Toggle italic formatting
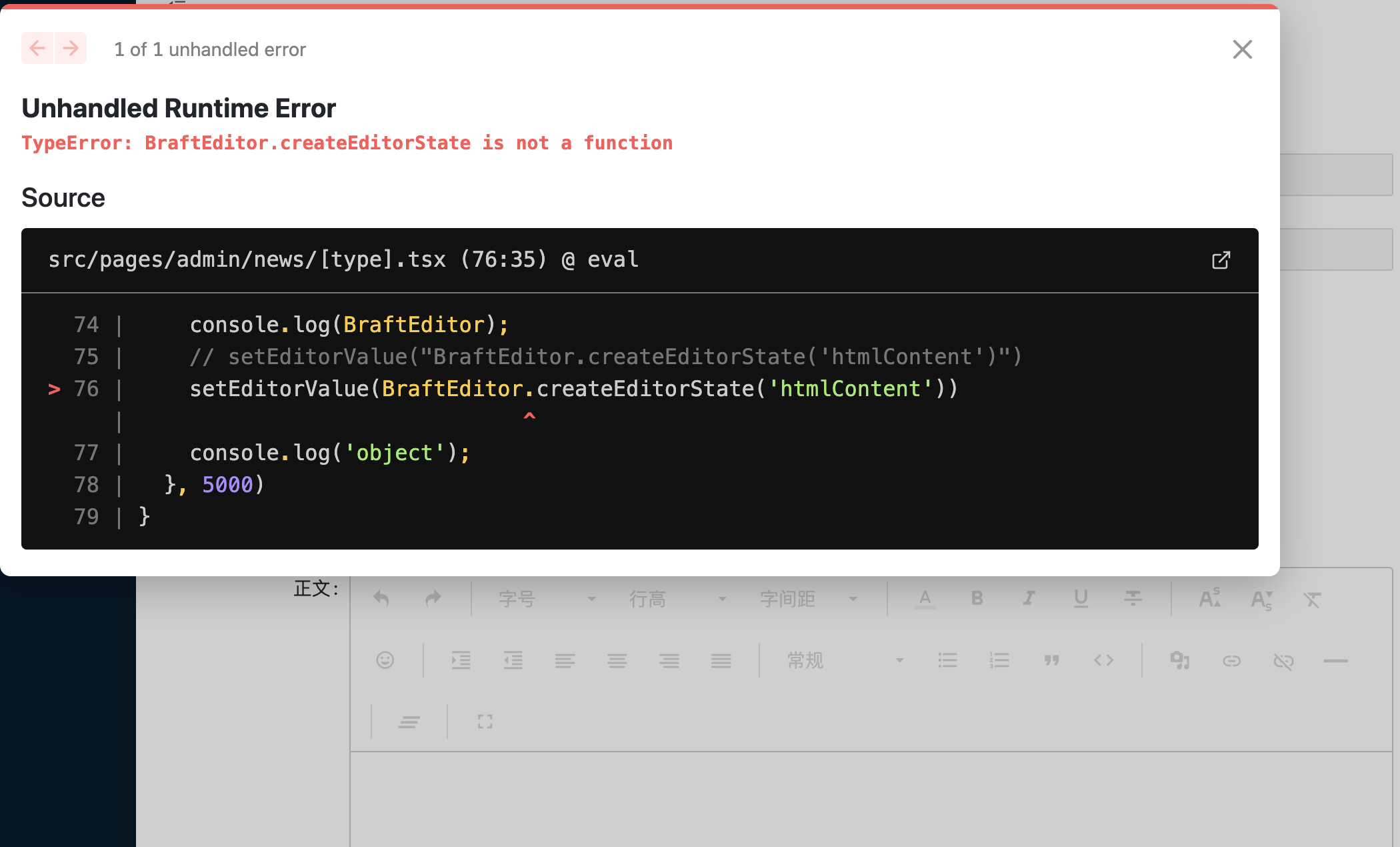This screenshot has width=1400, height=847. point(1029,598)
